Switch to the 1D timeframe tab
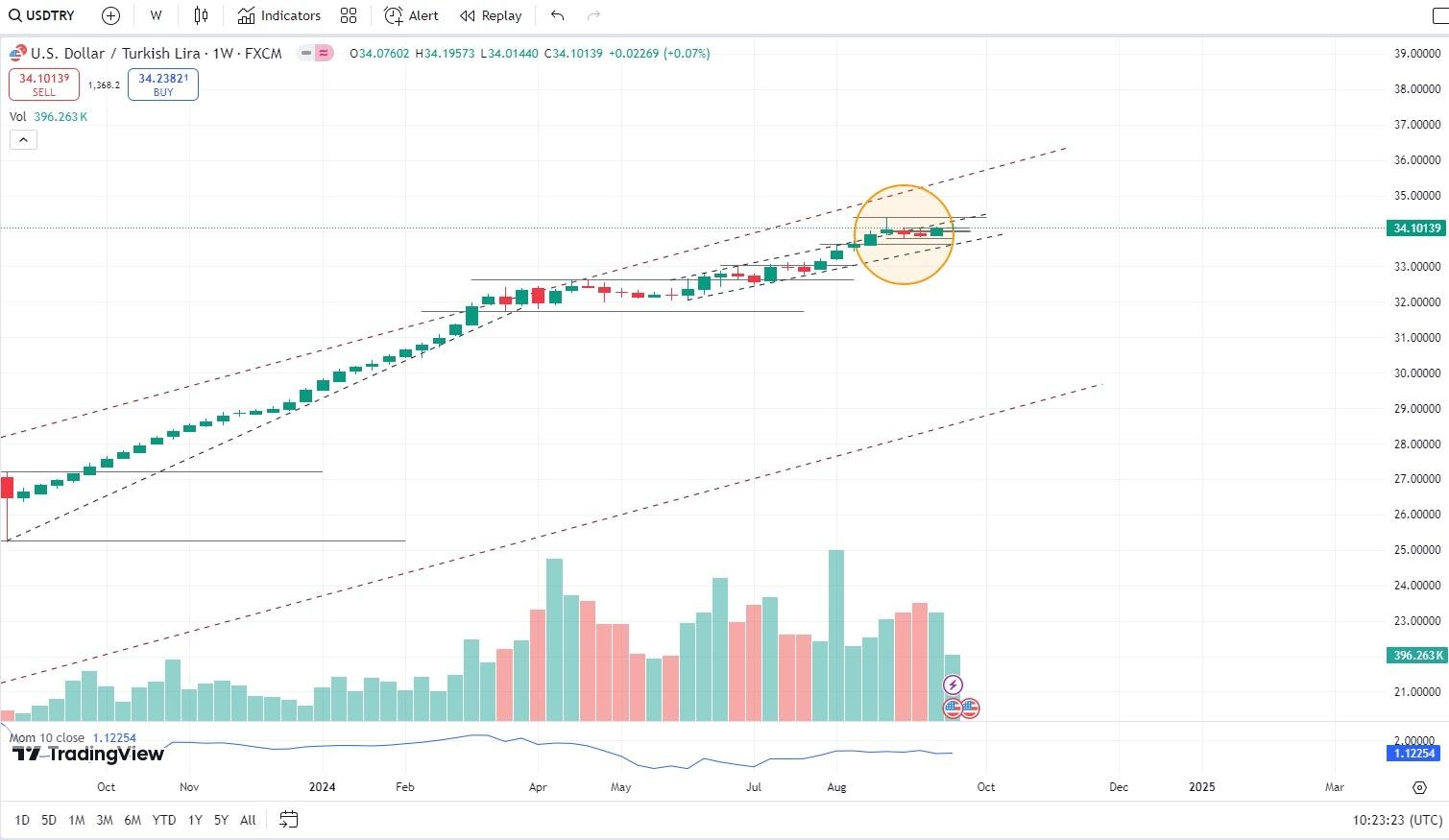Image resolution: width=1449 pixels, height=840 pixels. coord(21,820)
